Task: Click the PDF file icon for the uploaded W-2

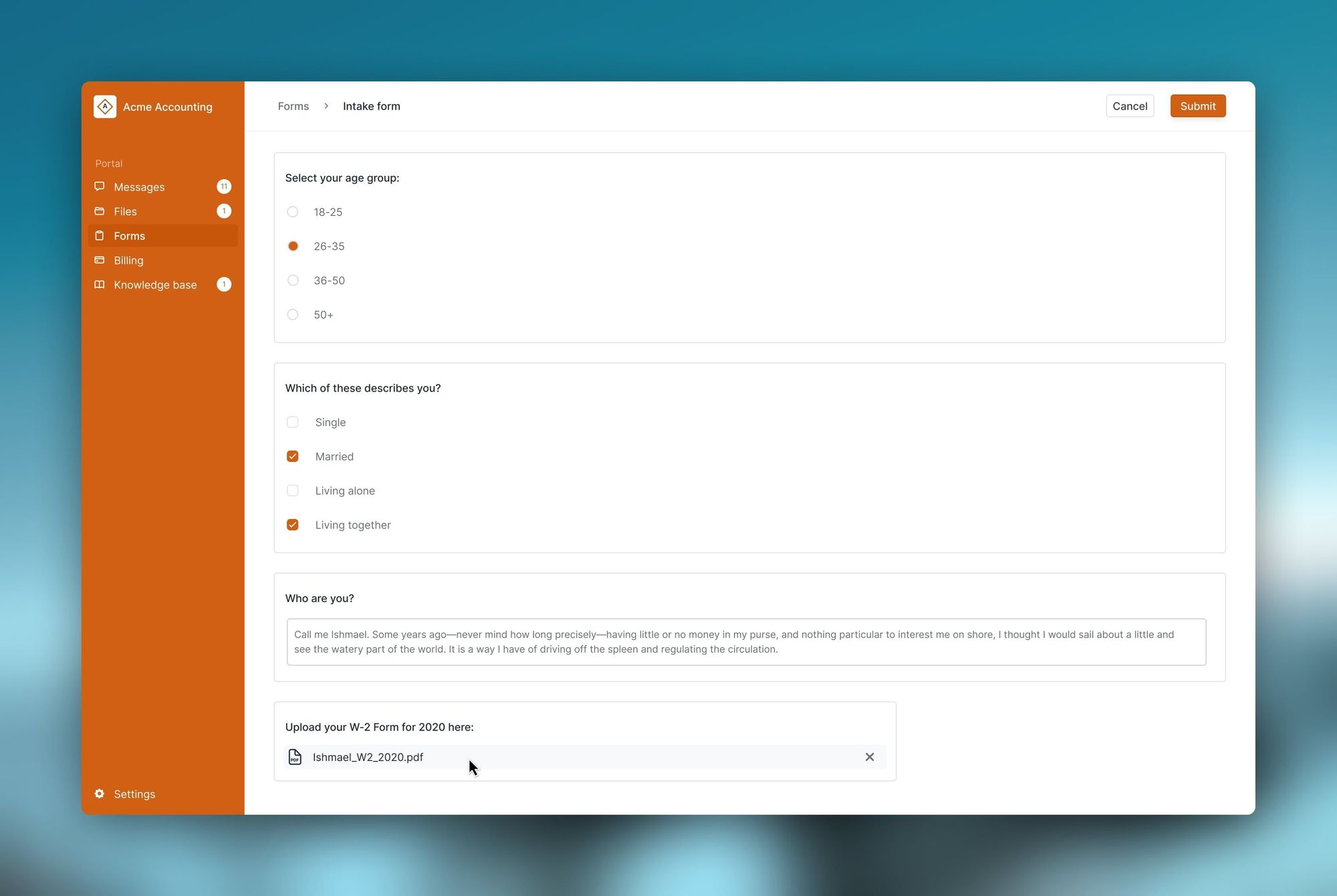Action: pyautogui.click(x=295, y=757)
